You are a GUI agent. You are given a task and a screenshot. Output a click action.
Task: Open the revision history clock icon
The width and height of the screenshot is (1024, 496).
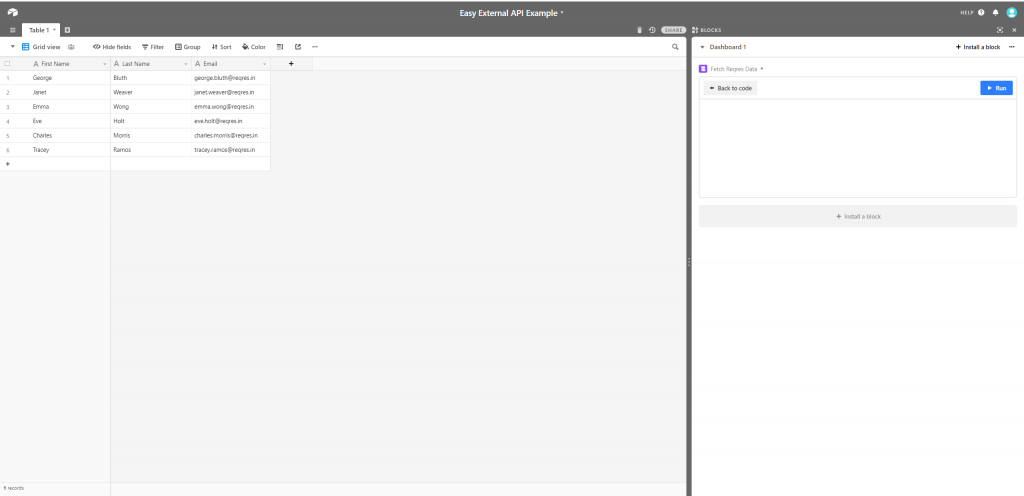pos(652,30)
